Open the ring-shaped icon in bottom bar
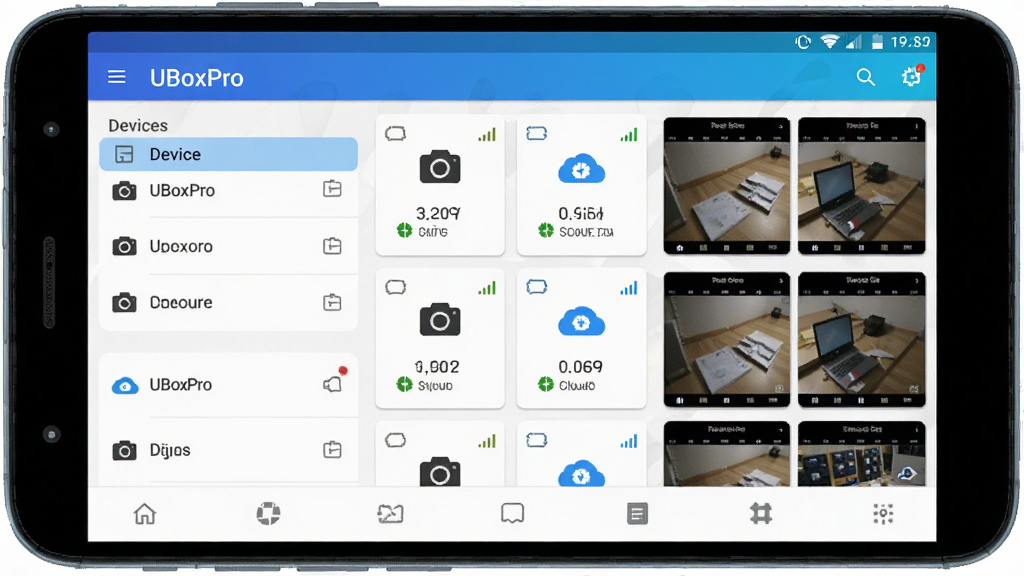This screenshot has height=576, width=1024. 268,513
